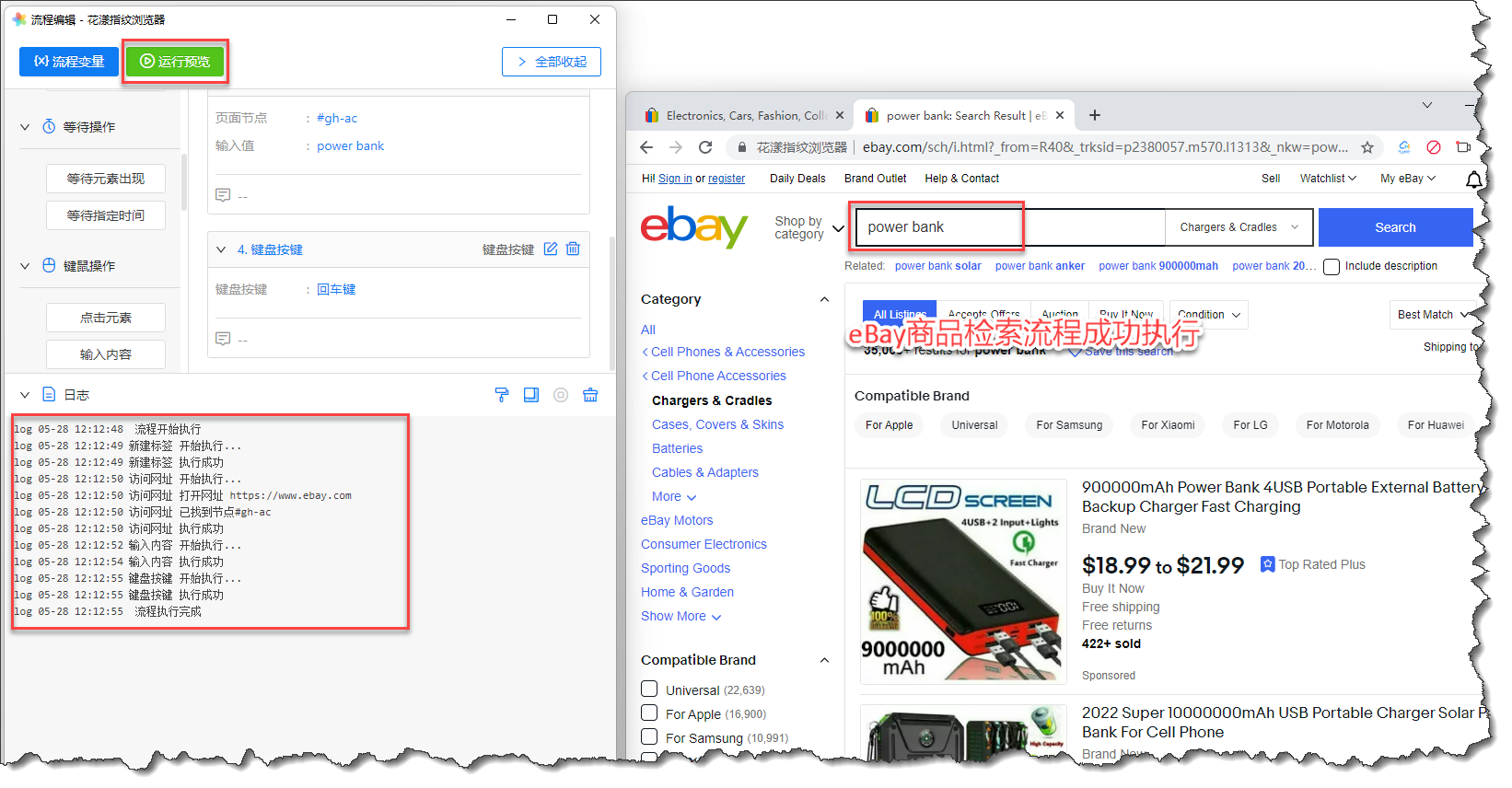Screen dimensions: 1512x788
Task: Expand the More categories link
Action: [674, 496]
